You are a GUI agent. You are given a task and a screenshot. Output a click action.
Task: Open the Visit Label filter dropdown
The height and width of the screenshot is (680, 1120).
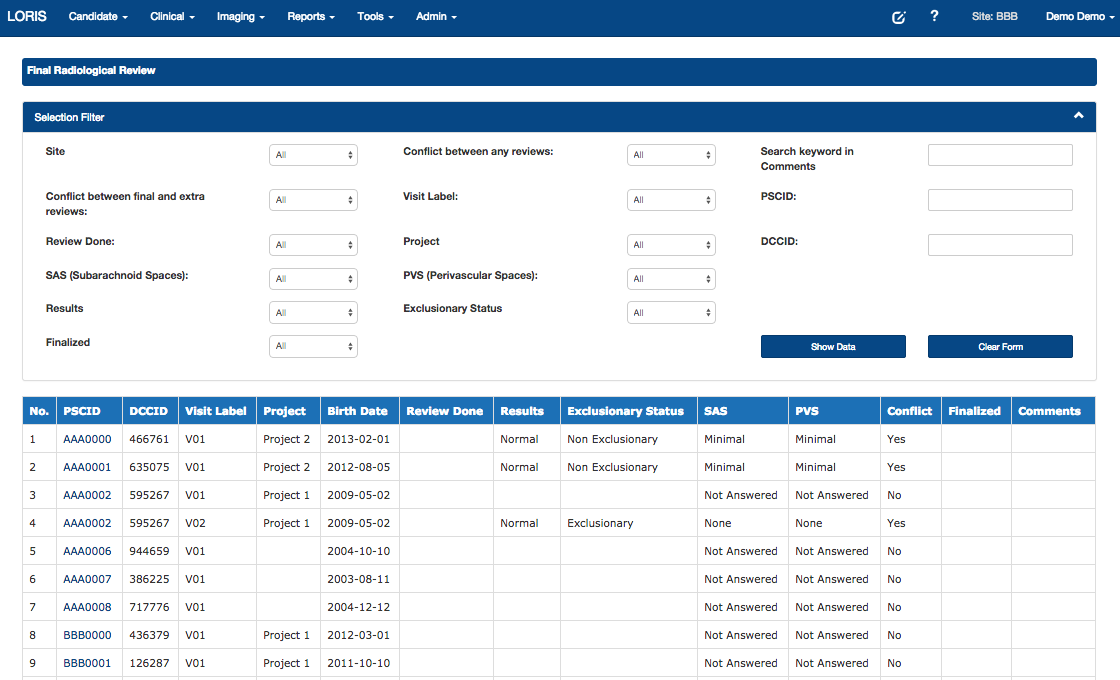coord(671,200)
